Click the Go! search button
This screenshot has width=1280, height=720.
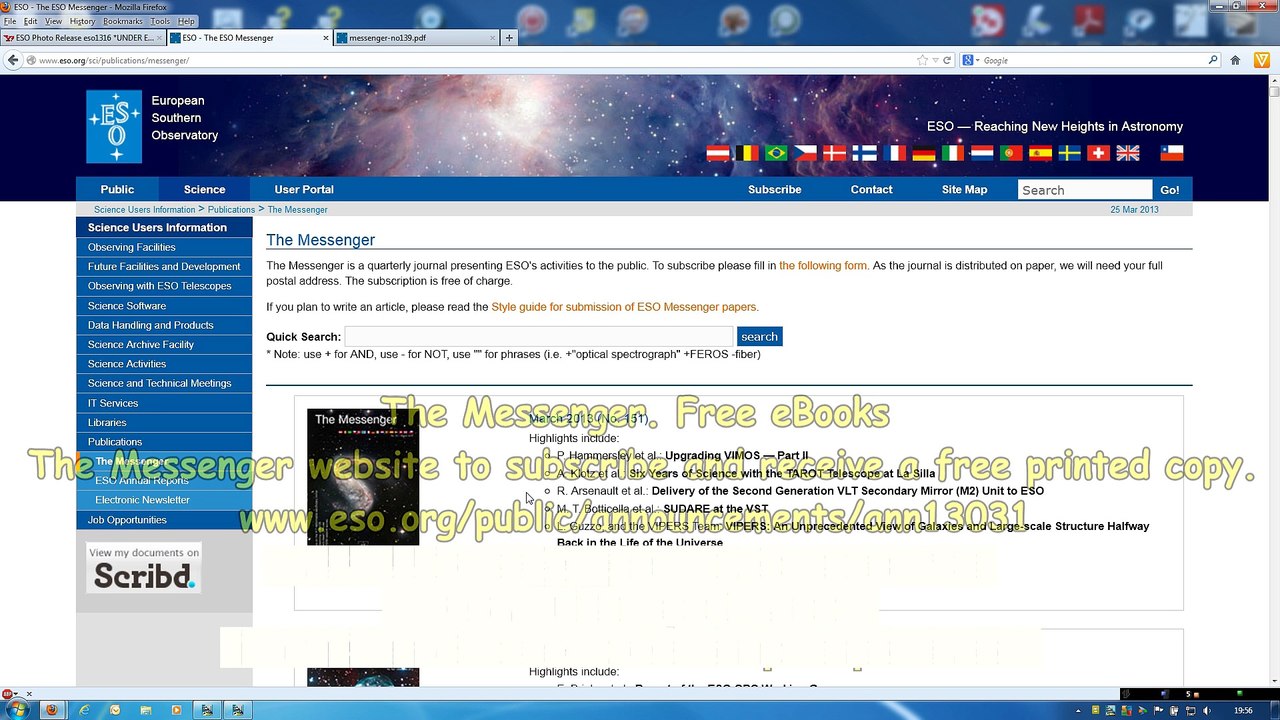pyautogui.click(x=1170, y=190)
